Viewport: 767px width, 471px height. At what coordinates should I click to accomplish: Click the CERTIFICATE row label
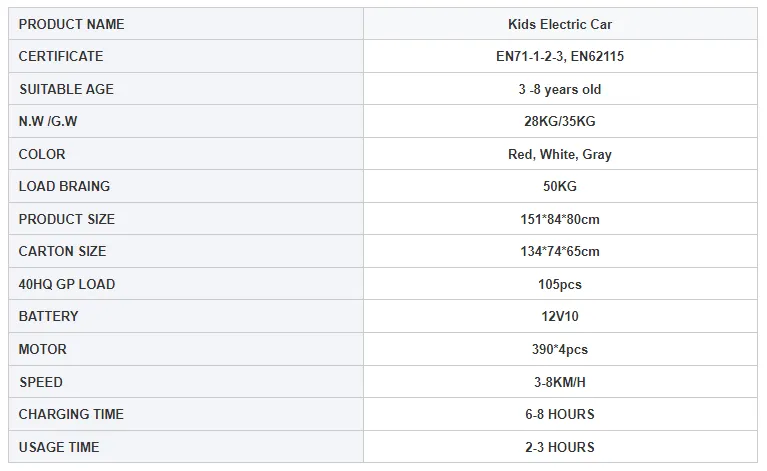coord(61,57)
